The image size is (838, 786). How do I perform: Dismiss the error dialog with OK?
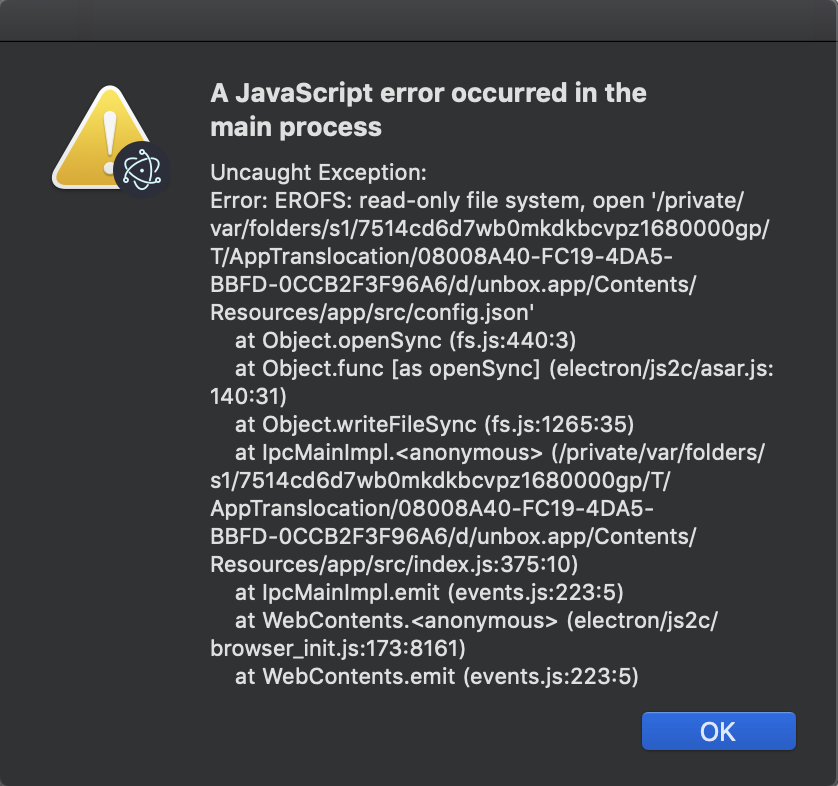pyautogui.click(x=718, y=731)
